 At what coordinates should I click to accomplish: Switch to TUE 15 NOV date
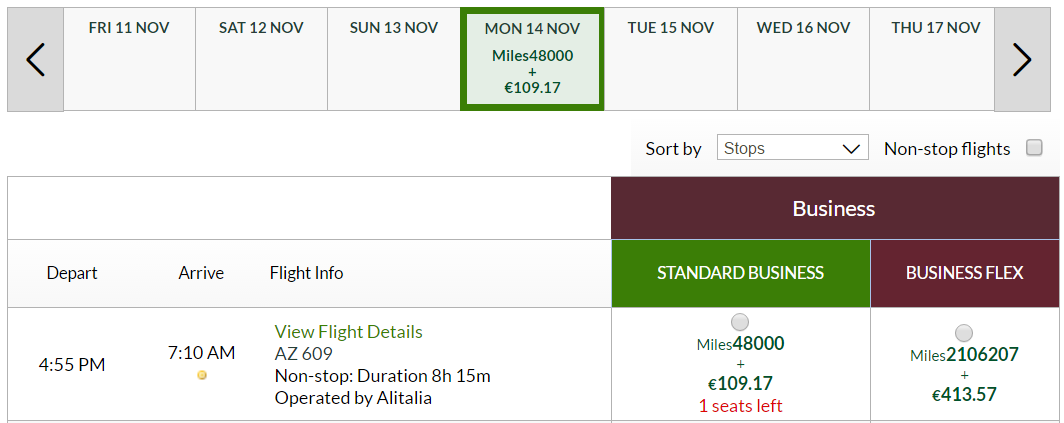(x=670, y=59)
